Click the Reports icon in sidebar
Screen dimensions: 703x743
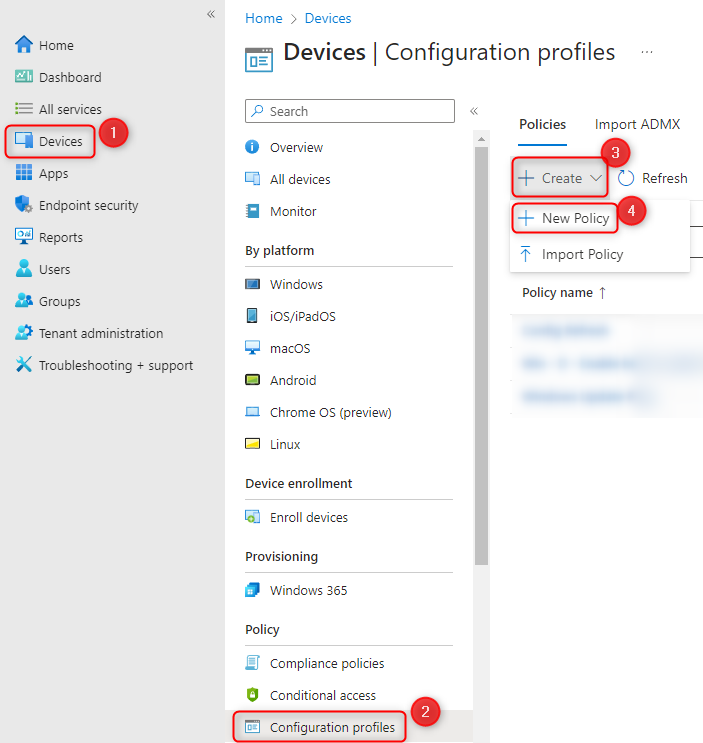coord(24,237)
